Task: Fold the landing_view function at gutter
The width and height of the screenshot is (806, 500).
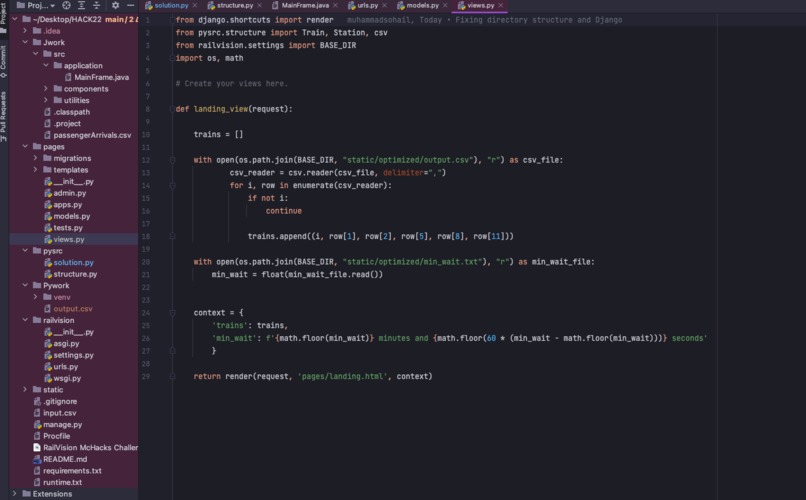Action: pyautogui.click(x=172, y=109)
